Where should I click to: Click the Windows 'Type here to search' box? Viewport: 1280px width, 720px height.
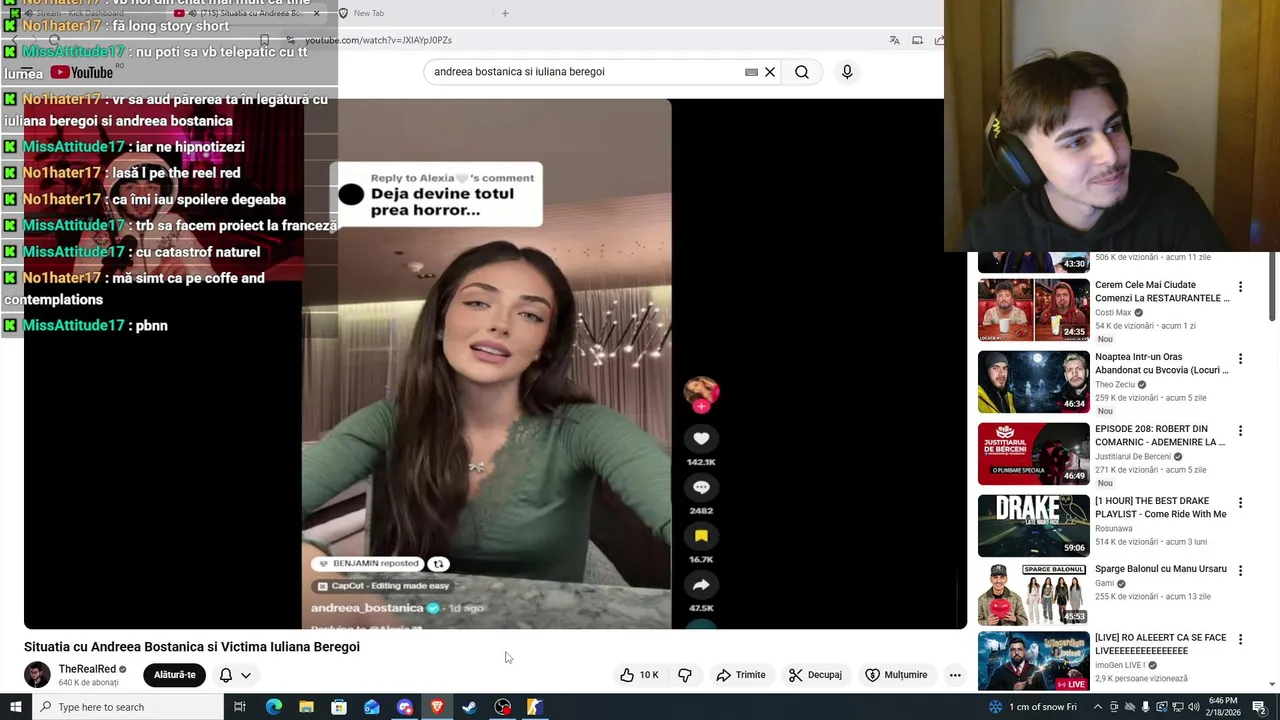click(x=128, y=707)
